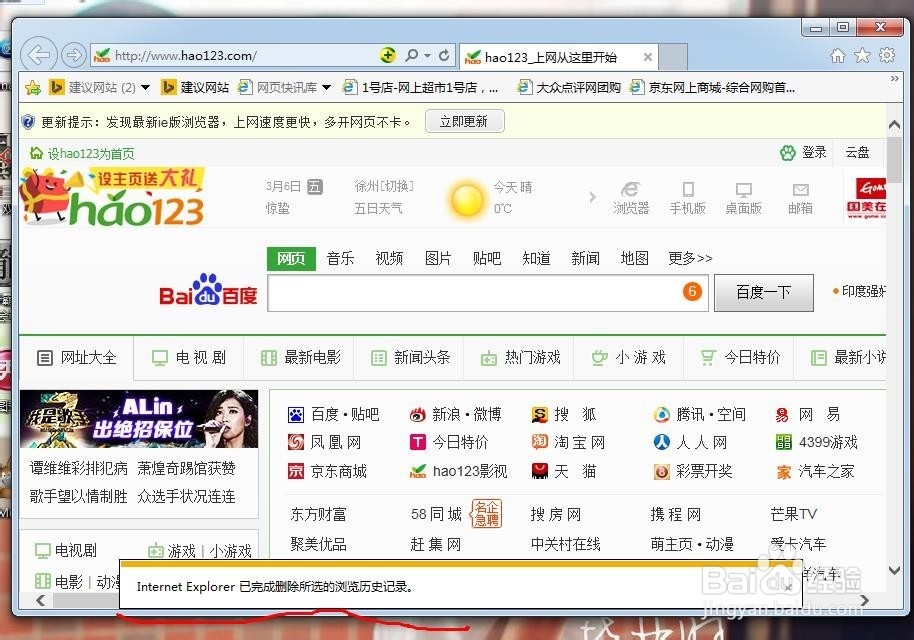Click scroll right arrow of horizontal scrollbar
The height and width of the screenshot is (640, 914).
tap(864, 600)
